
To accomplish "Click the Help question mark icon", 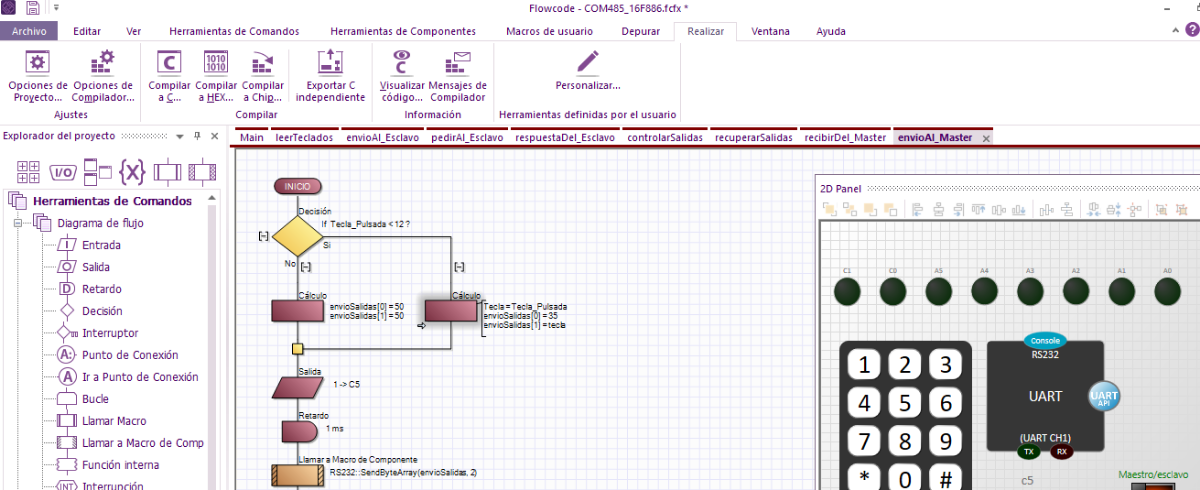I will [1191, 31].
